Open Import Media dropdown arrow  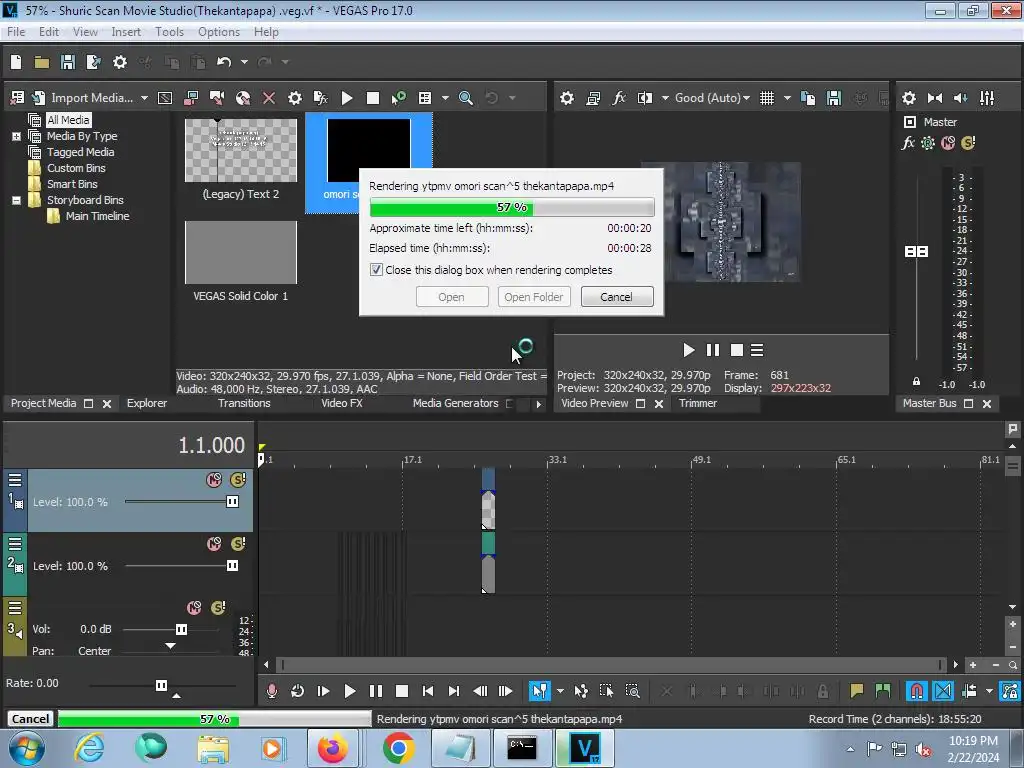[144, 98]
